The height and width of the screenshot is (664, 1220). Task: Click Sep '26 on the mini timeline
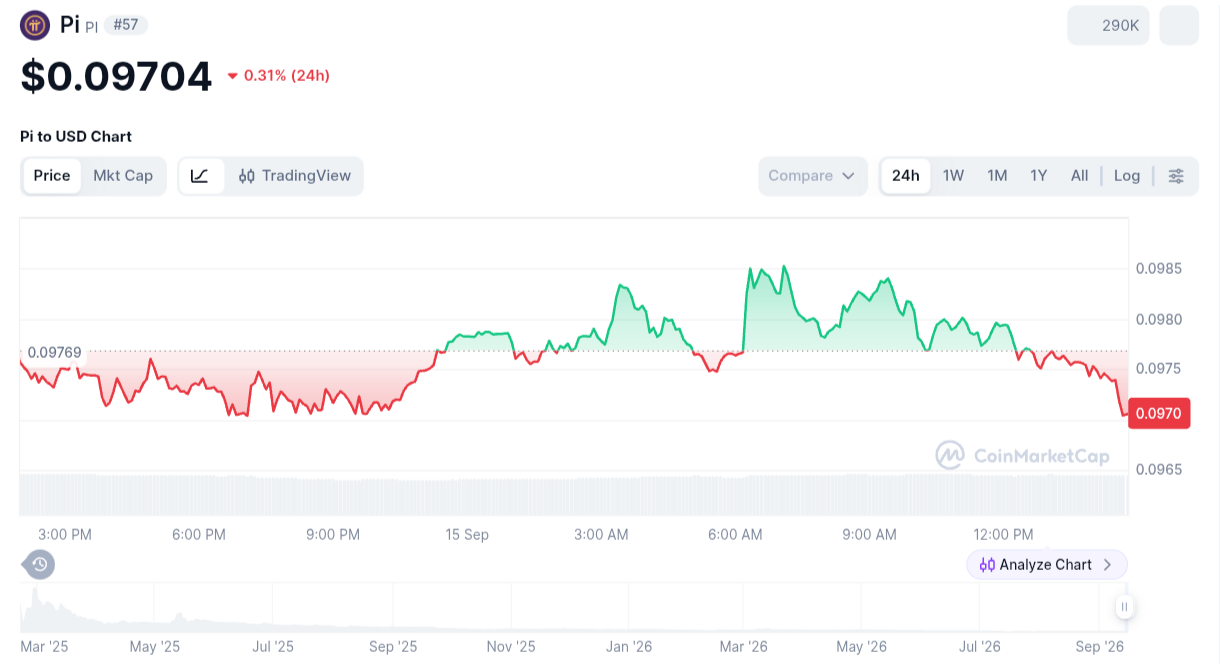[x=1100, y=647]
